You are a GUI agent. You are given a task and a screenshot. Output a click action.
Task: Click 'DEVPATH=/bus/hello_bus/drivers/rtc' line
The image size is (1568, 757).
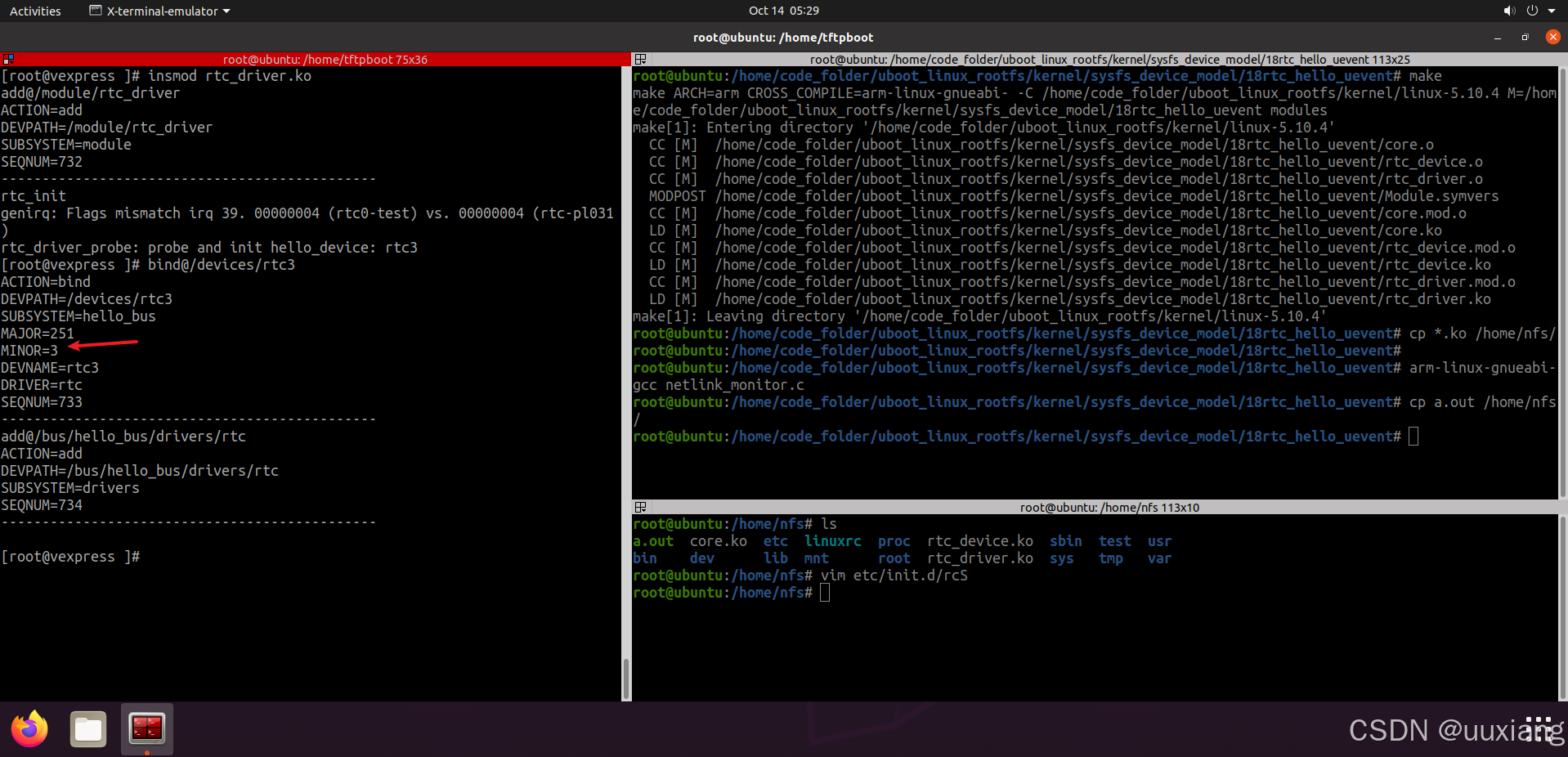tap(140, 471)
